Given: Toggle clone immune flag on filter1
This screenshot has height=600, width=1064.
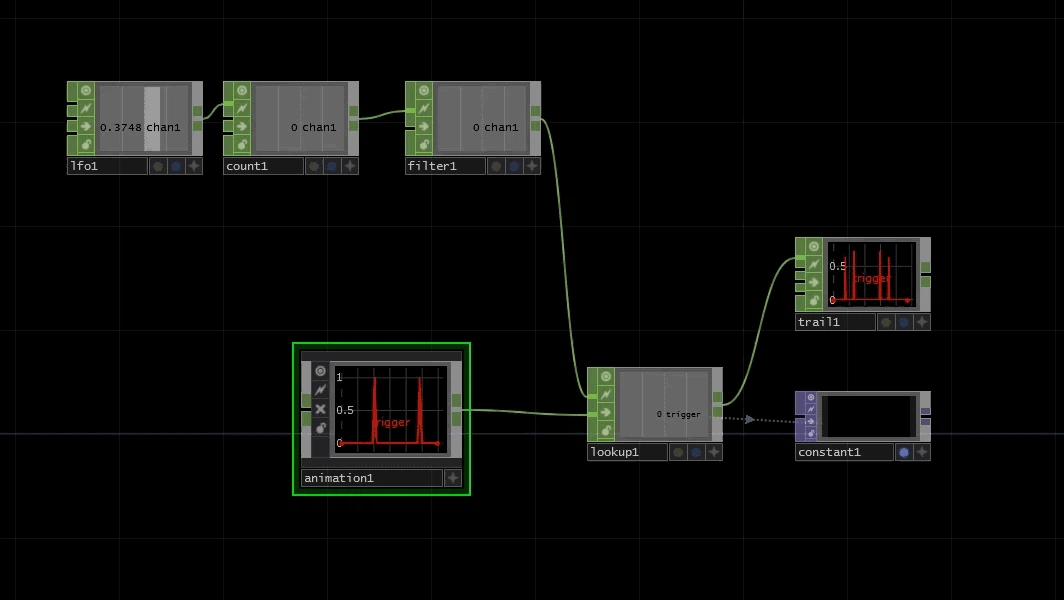Looking at the screenshot, I should point(424,109).
